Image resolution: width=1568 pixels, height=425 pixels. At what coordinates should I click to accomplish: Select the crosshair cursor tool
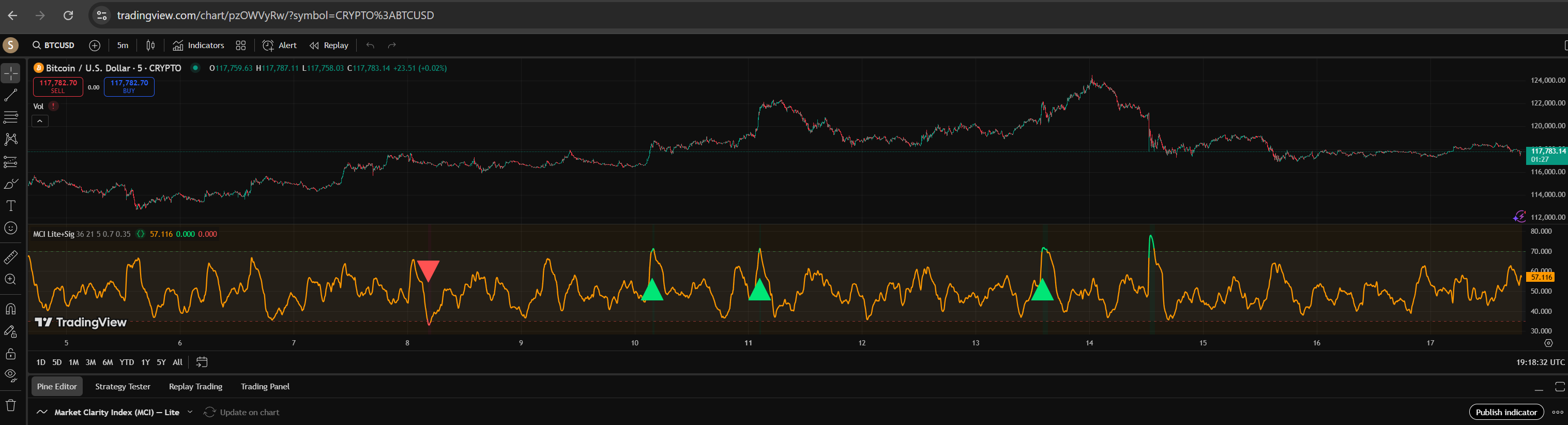click(x=11, y=73)
